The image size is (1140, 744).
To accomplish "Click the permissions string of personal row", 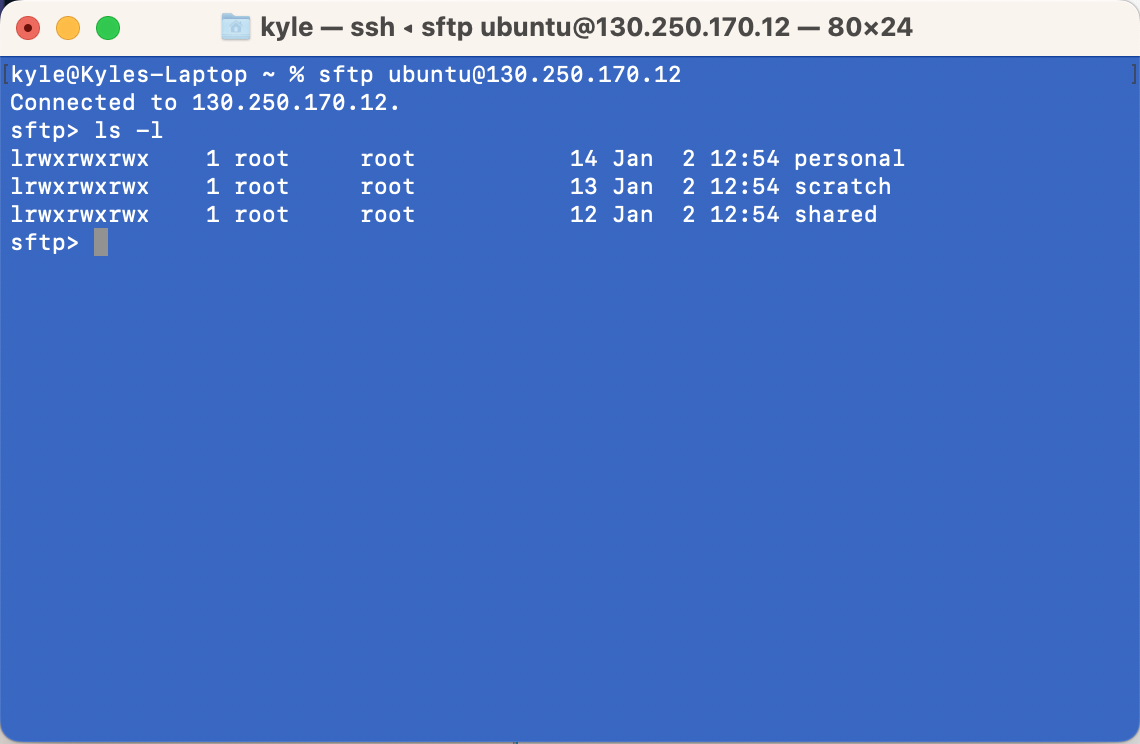I will pos(80,159).
